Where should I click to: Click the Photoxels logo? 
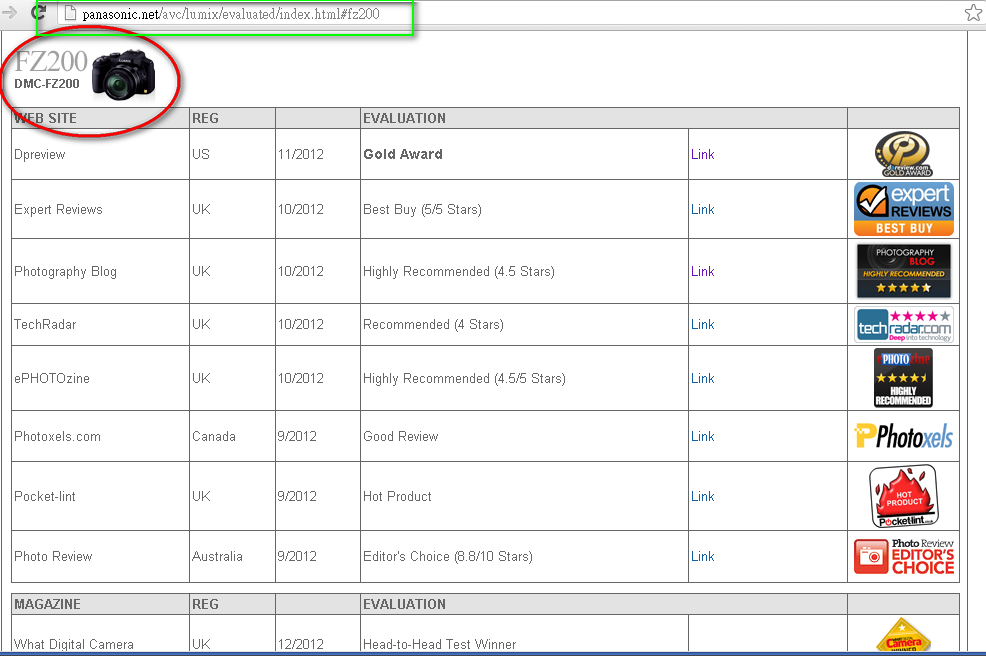tap(904, 436)
